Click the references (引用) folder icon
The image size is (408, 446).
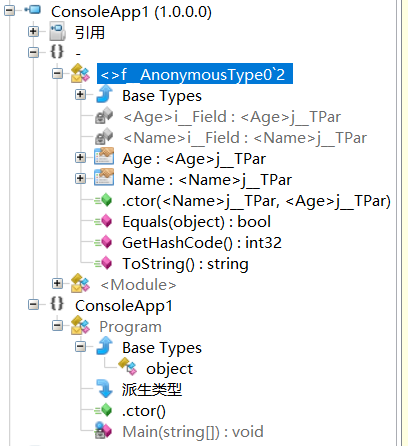(57, 31)
